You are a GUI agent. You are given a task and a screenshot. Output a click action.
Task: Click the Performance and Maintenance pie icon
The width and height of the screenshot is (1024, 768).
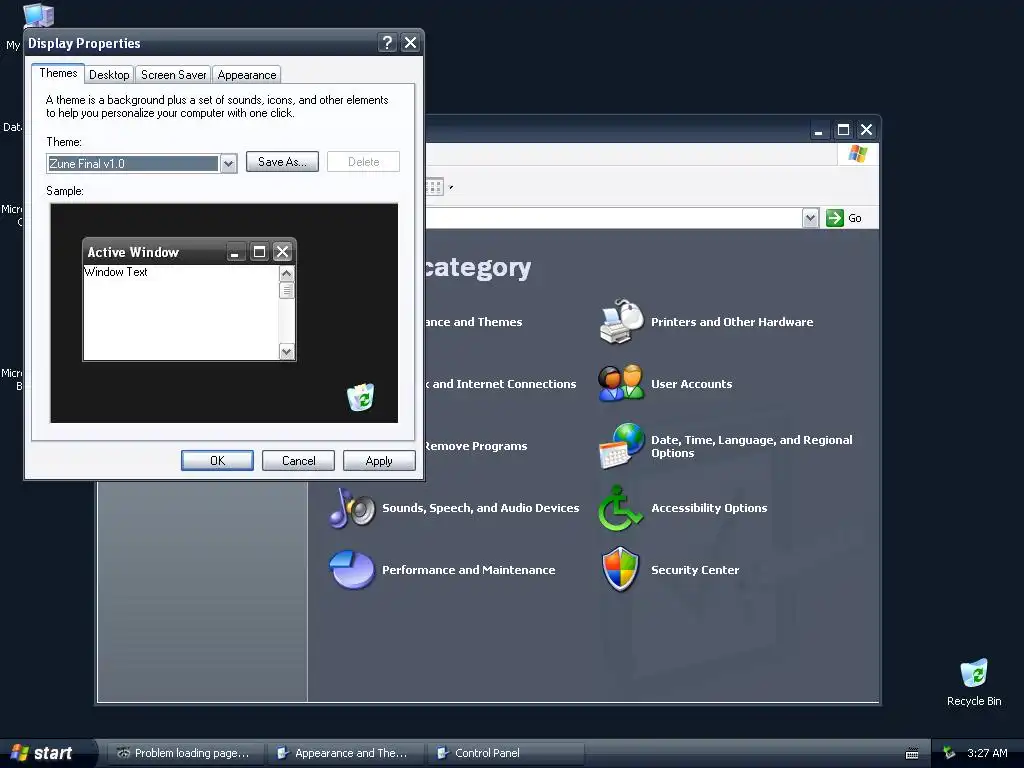pos(352,569)
